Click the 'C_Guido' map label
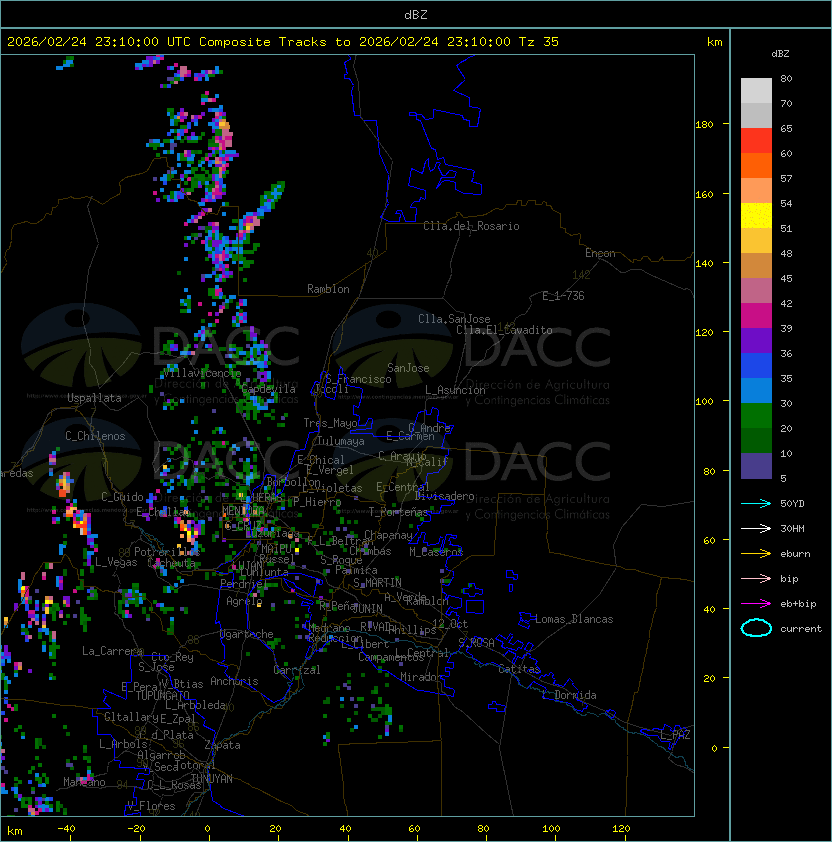The image size is (832, 842). pos(122,497)
